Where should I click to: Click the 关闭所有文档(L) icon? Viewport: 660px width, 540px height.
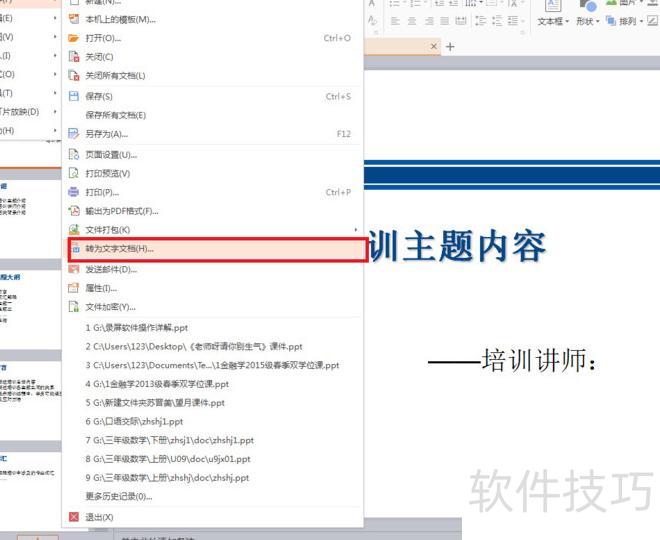(74, 76)
